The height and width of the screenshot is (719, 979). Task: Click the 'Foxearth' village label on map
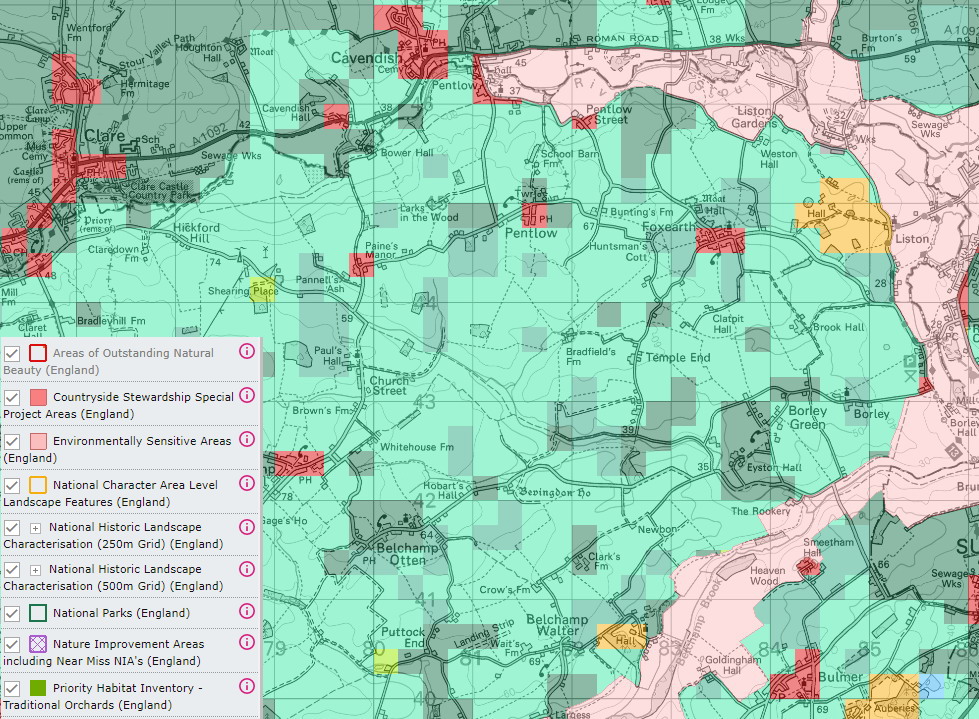pos(669,227)
